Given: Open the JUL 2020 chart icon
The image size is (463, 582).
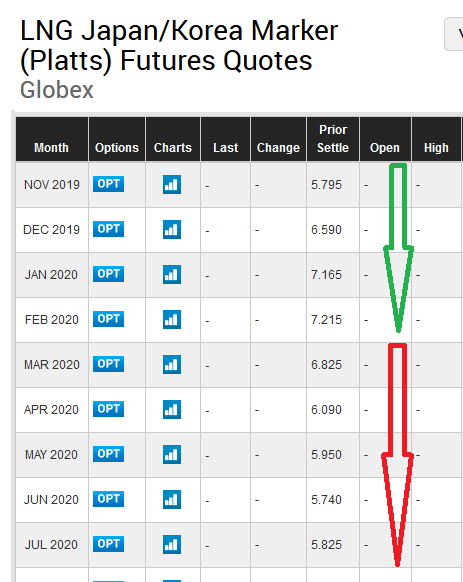Looking at the screenshot, I should pyautogui.click(x=172, y=544).
